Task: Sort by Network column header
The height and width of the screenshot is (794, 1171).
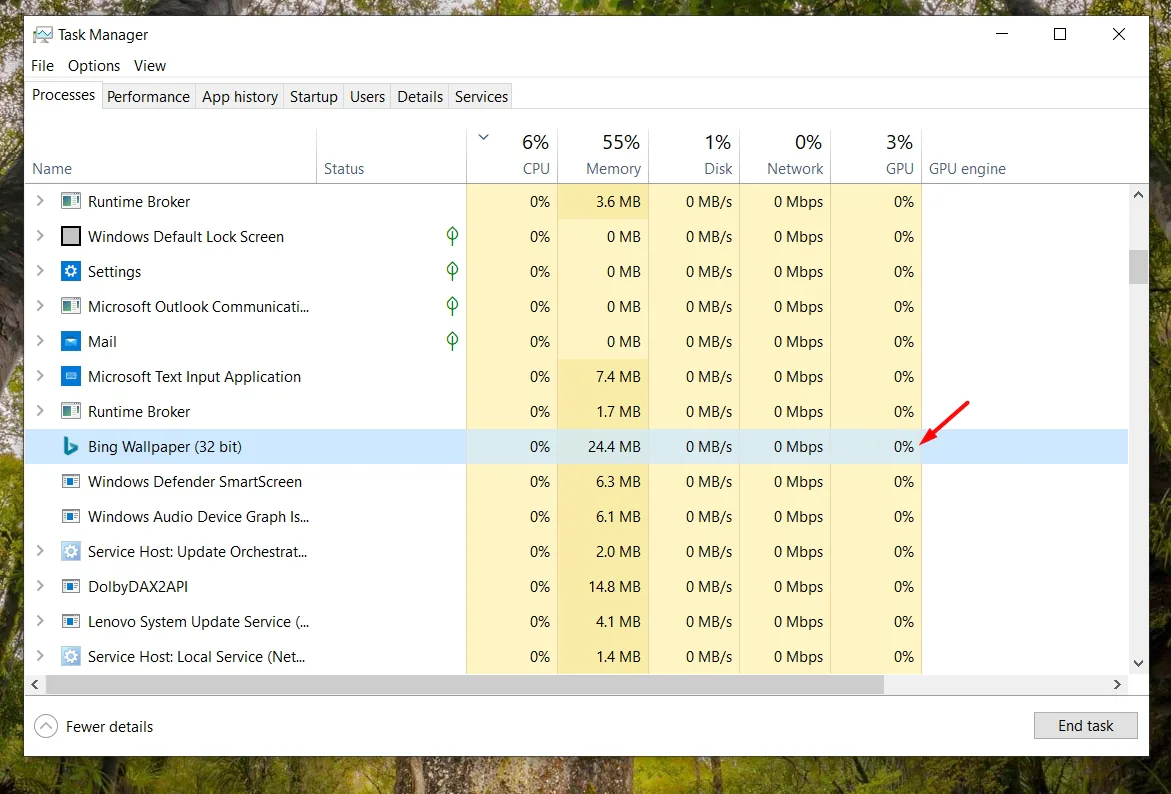Action: click(786, 156)
